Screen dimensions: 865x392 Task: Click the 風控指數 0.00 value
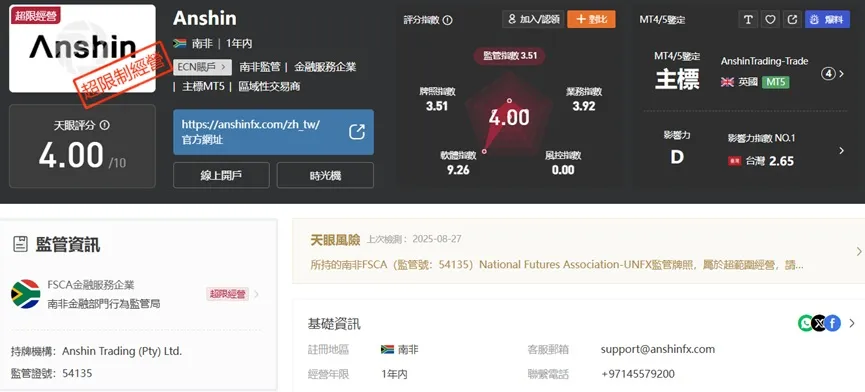pyautogui.click(x=563, y=170)
